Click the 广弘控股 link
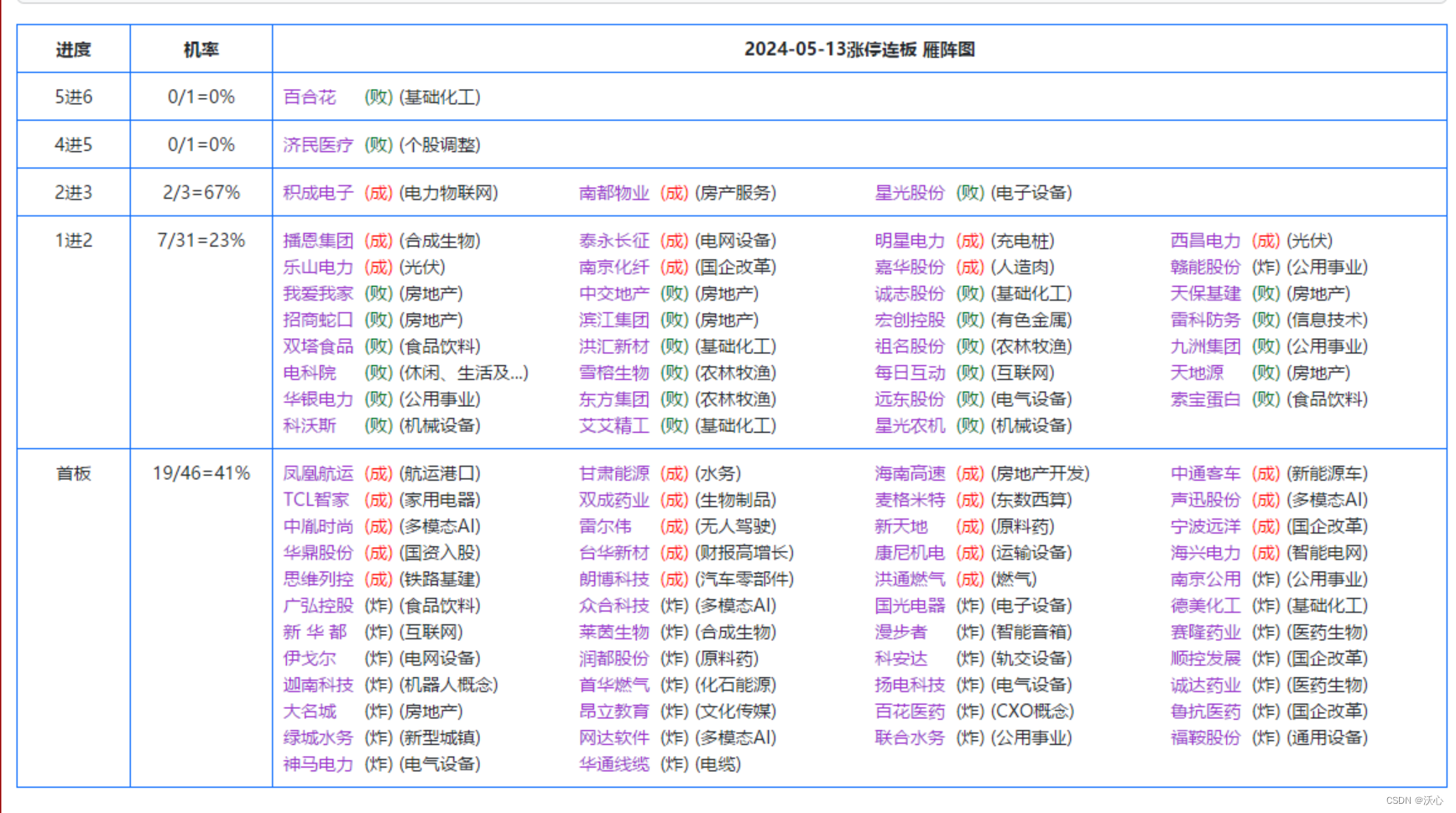Viewport: 1456px width, 813px height. pyautogui.click(x=318, y=606)
